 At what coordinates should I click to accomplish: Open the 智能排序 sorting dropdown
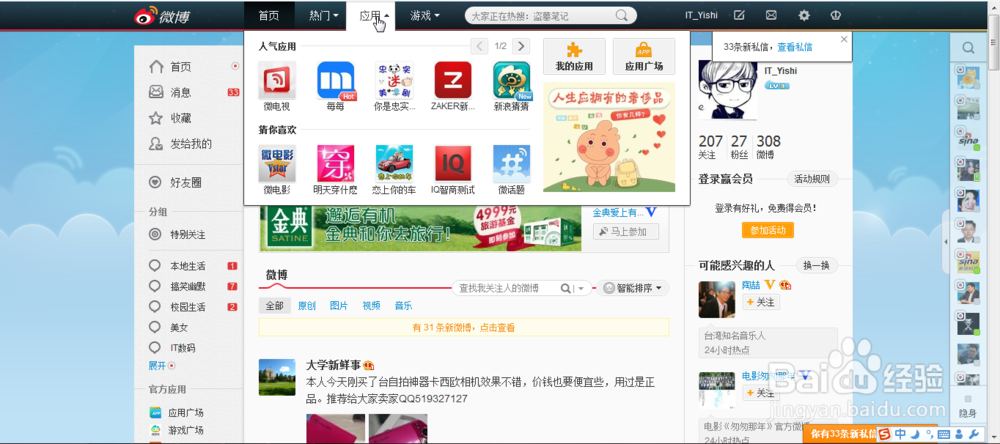point(635,288)
